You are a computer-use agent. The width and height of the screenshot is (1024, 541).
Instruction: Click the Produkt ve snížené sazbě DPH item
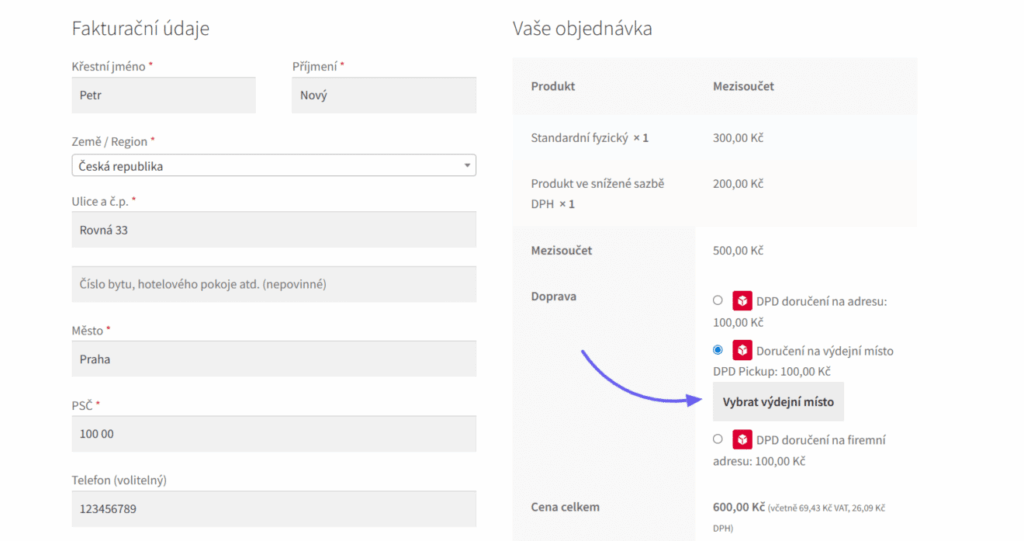click(598, 193)
